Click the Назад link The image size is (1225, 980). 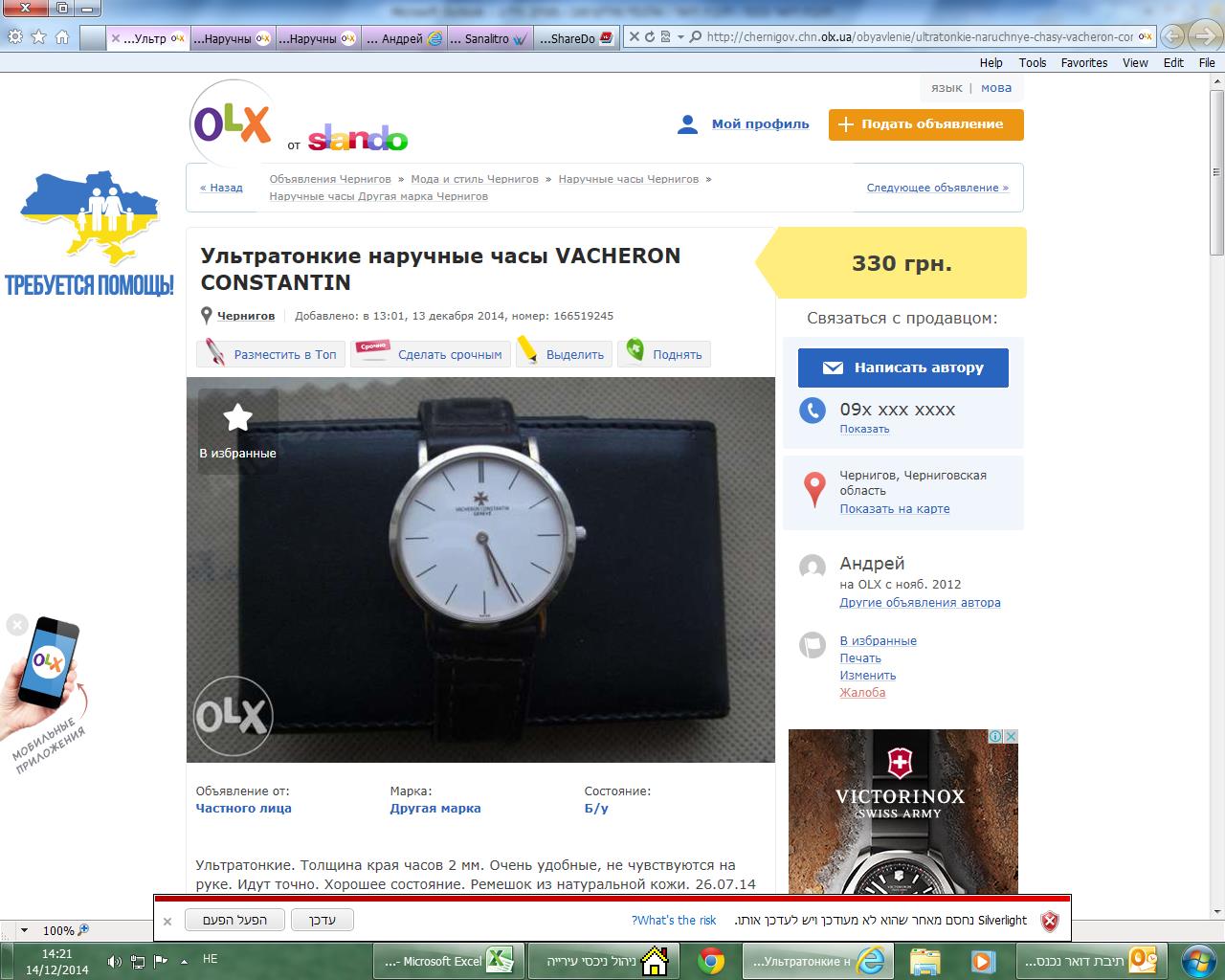tap(221, 188)
